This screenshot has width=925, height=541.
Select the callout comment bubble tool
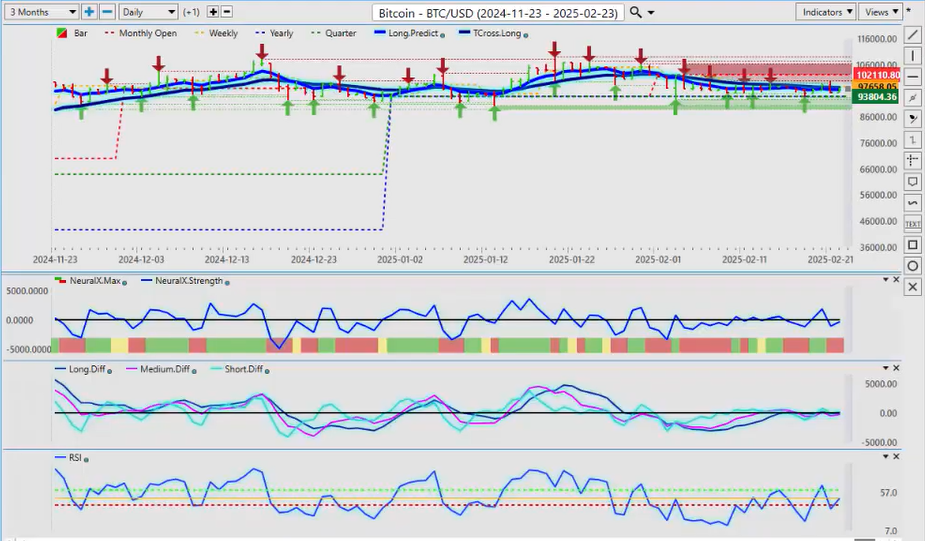913,182
